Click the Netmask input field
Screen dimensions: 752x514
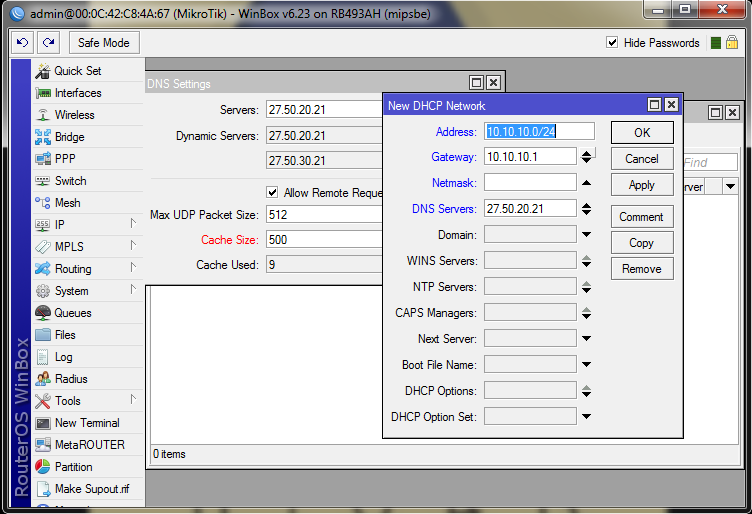(530, 182)
